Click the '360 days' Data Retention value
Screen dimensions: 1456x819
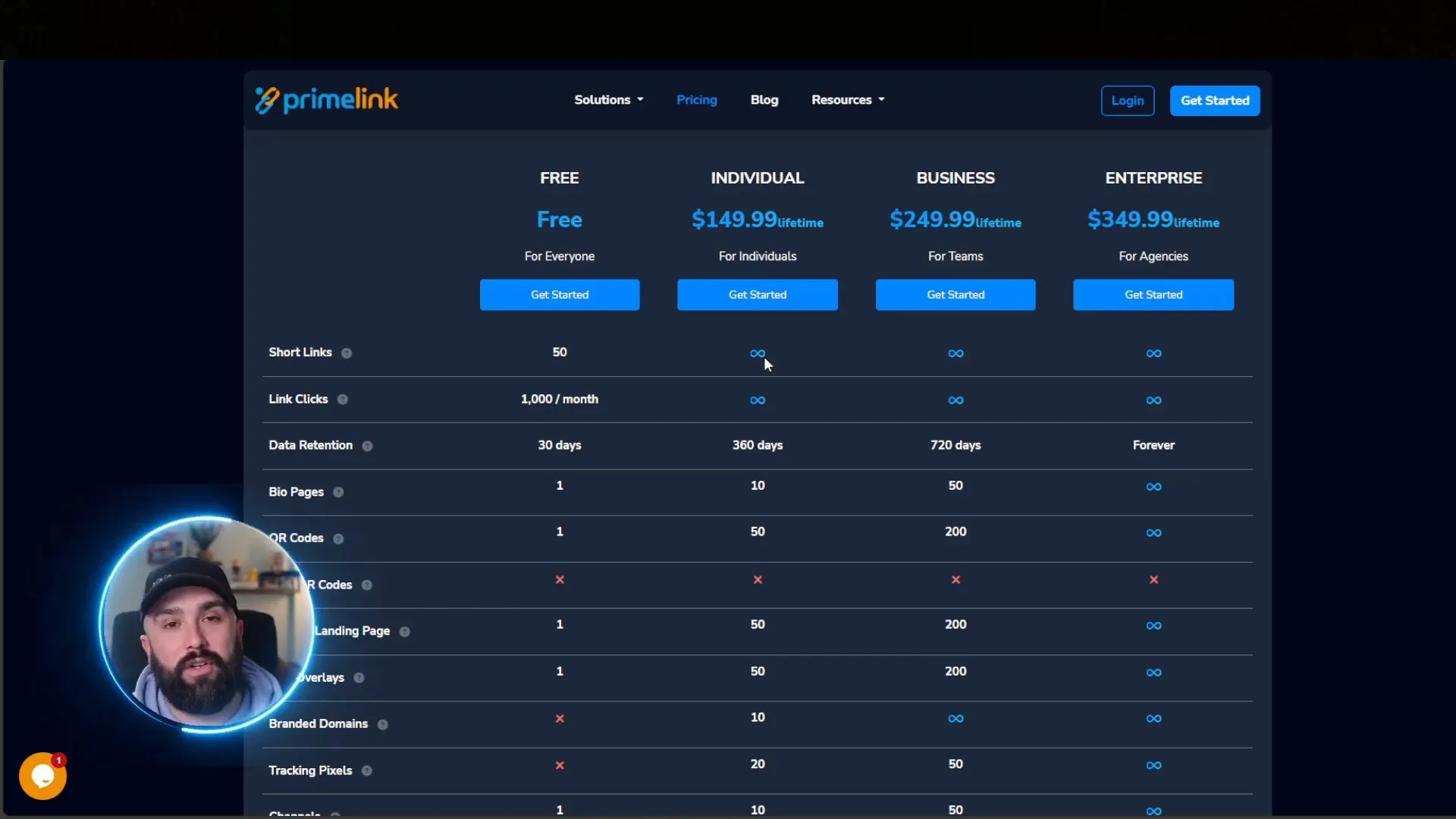coord(758,445)
